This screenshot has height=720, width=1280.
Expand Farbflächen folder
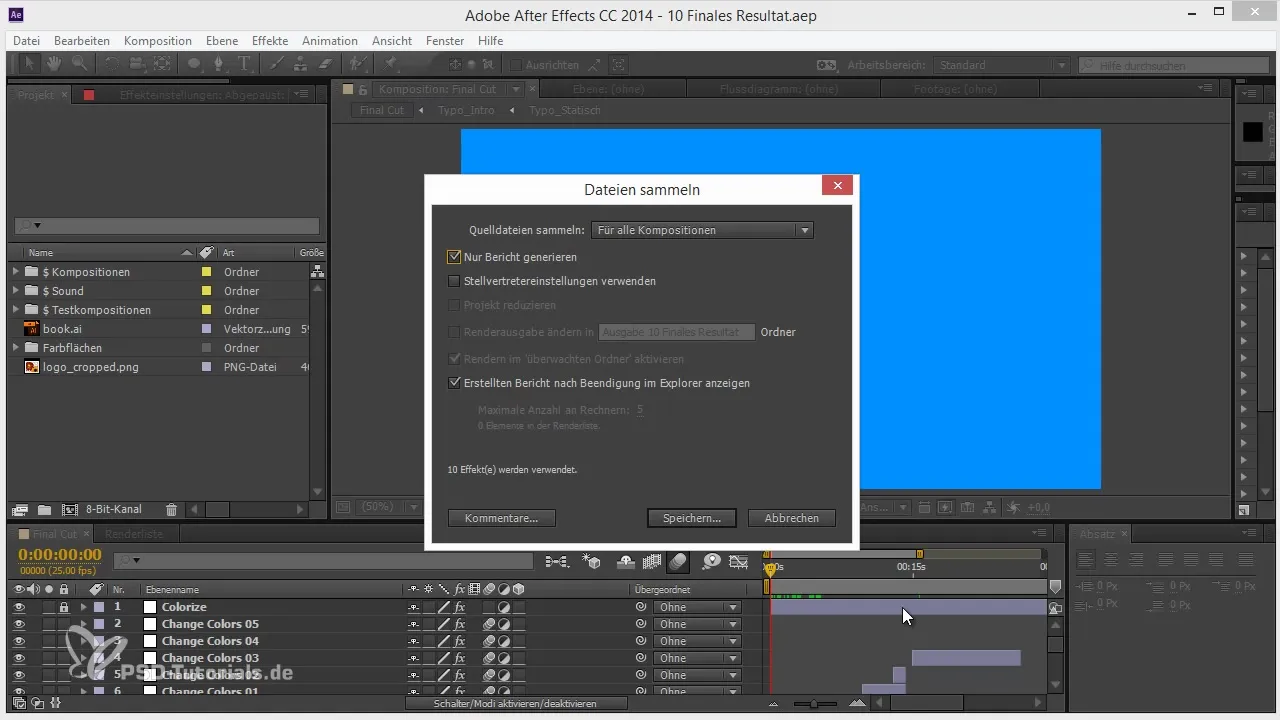16,348
